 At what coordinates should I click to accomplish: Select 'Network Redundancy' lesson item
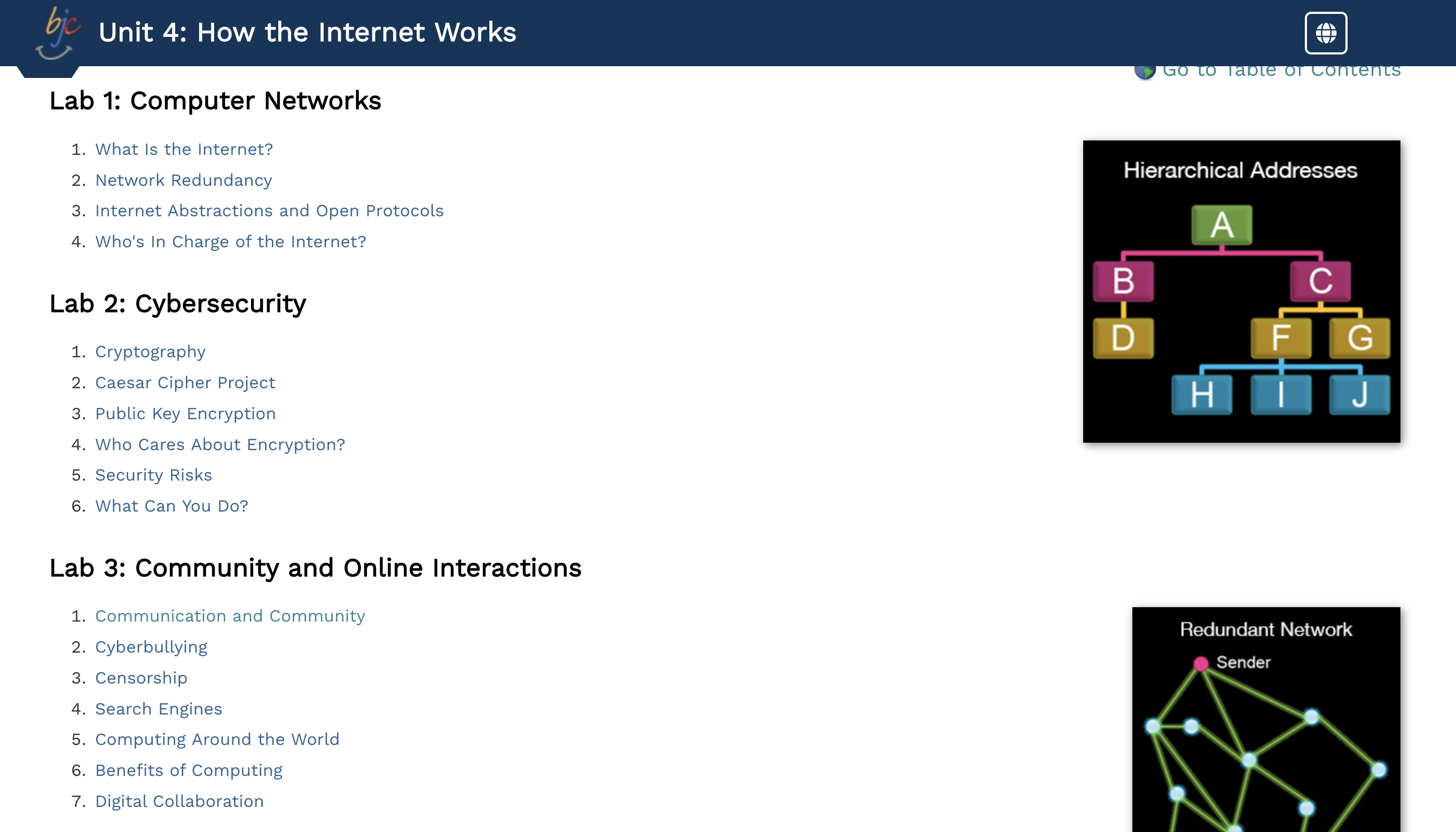pyautogui.click(x=184, y=180)
